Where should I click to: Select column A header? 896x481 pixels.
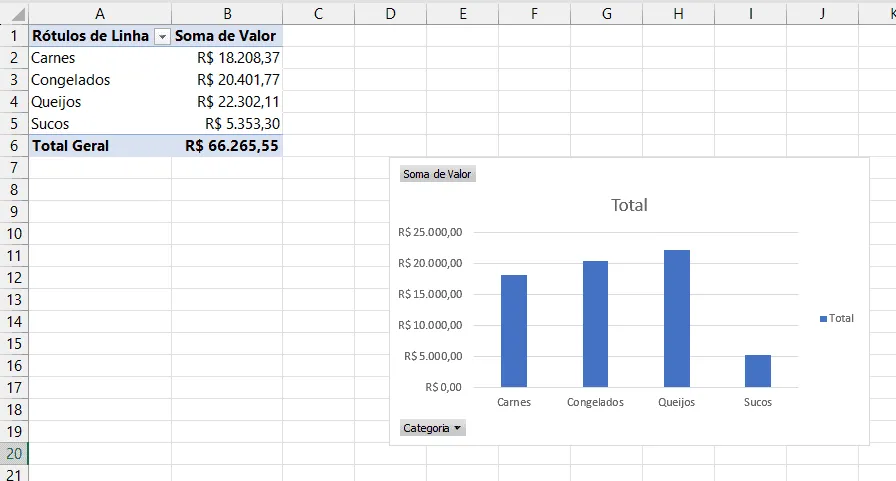tap(100, 14)
